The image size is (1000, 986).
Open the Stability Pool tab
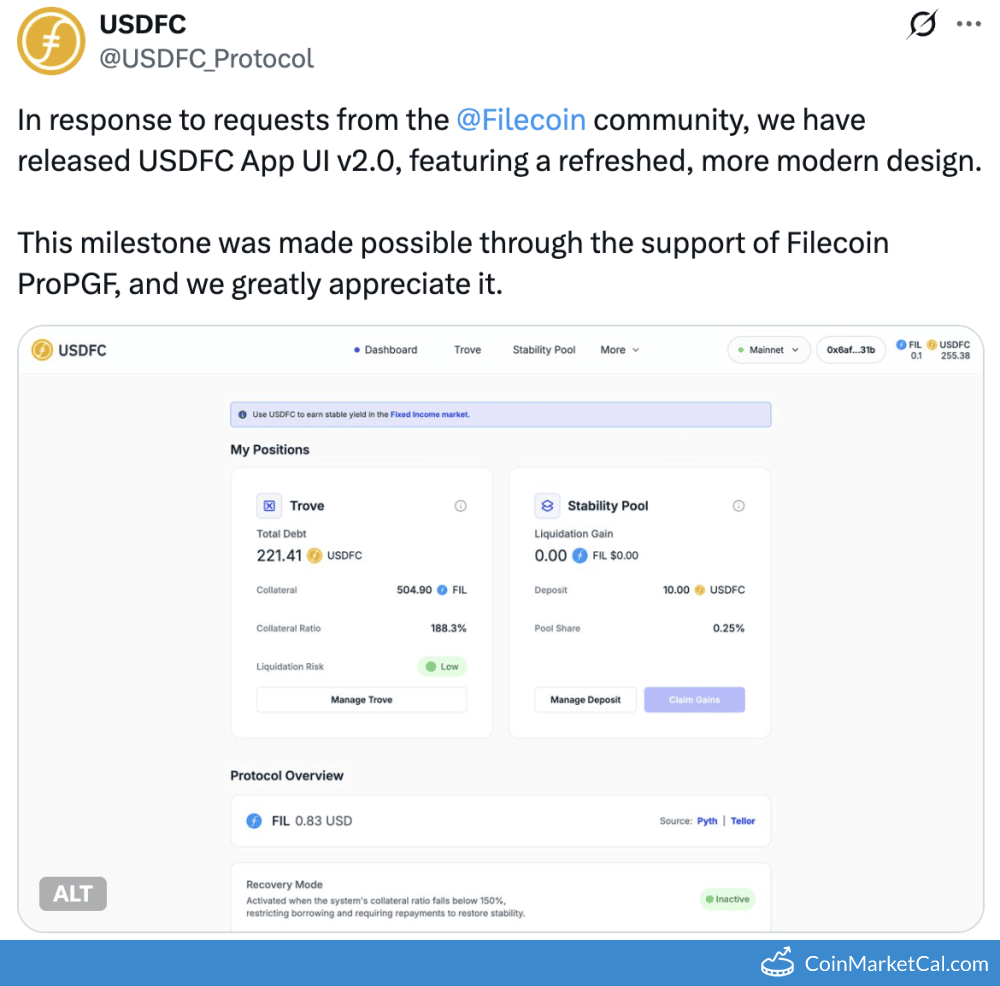[544, 350]
